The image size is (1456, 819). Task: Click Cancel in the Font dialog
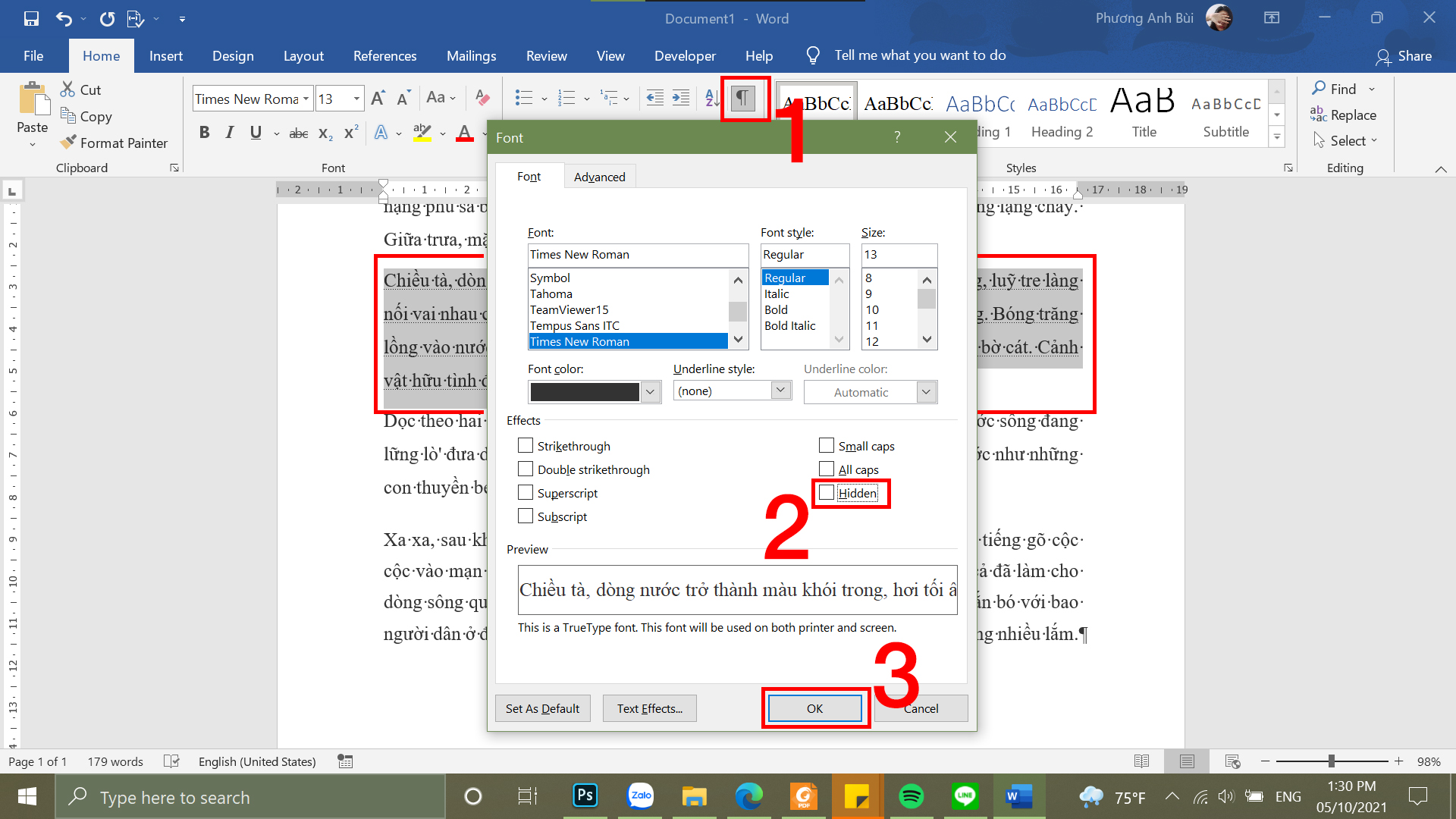(921, 708)
